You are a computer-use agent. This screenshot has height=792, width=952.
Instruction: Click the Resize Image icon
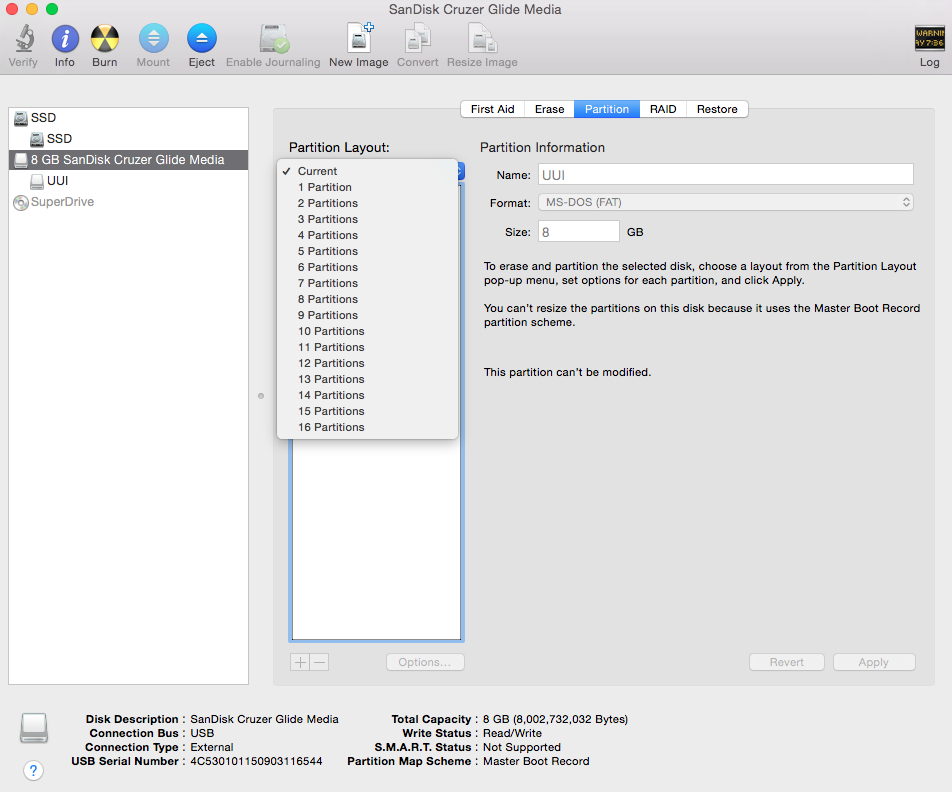[x=482, y=39]
